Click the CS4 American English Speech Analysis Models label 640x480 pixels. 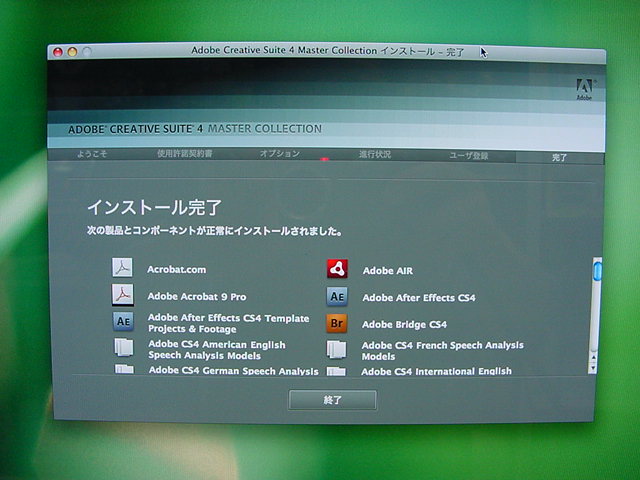(x=217, y=350)
